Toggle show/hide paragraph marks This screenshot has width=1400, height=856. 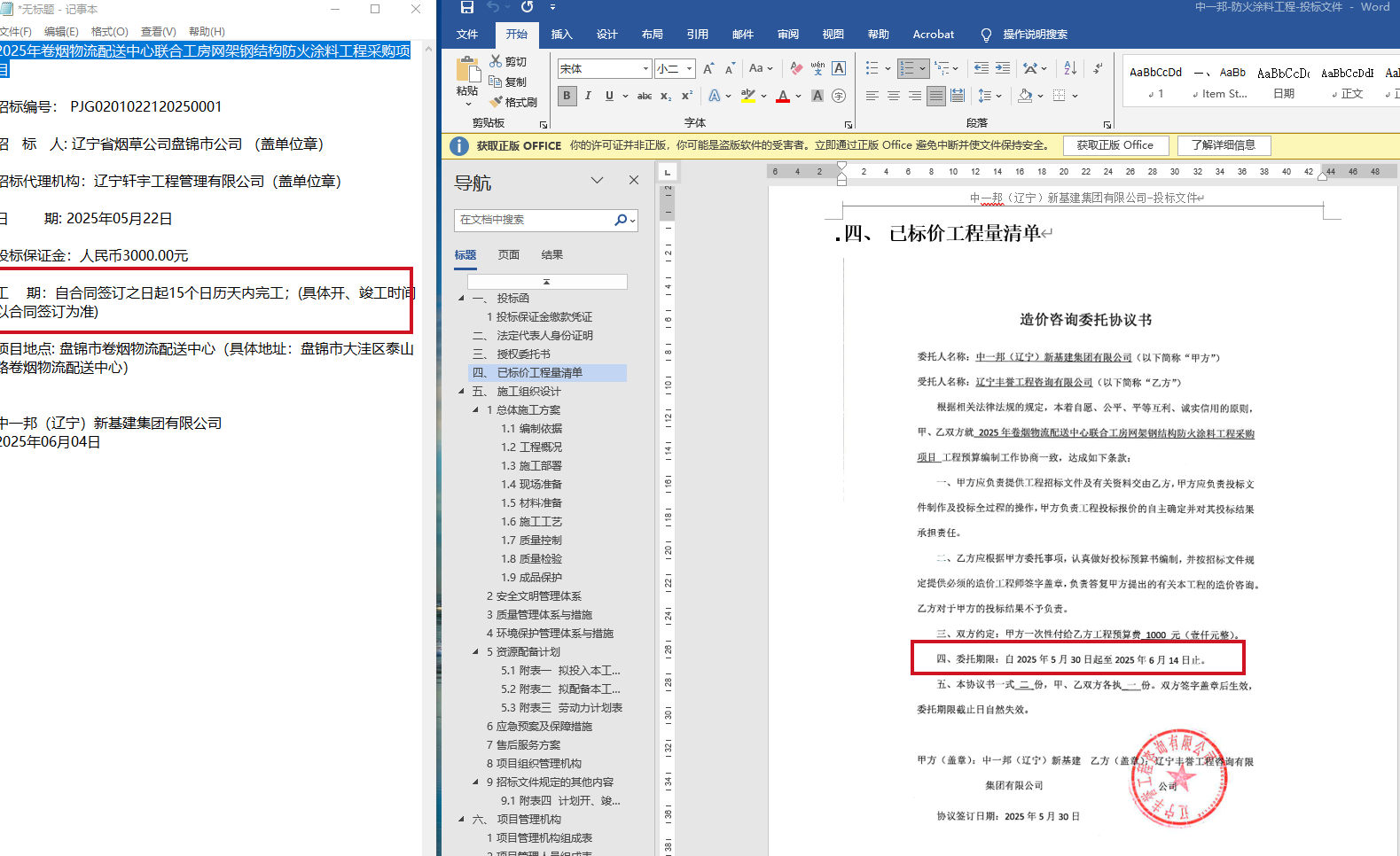coord(1098,68)
